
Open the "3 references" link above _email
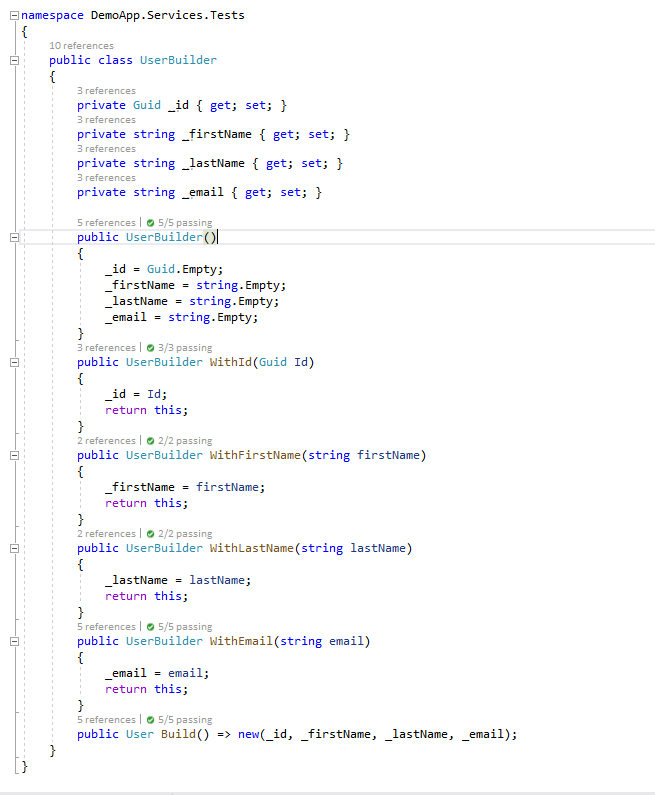105,178
